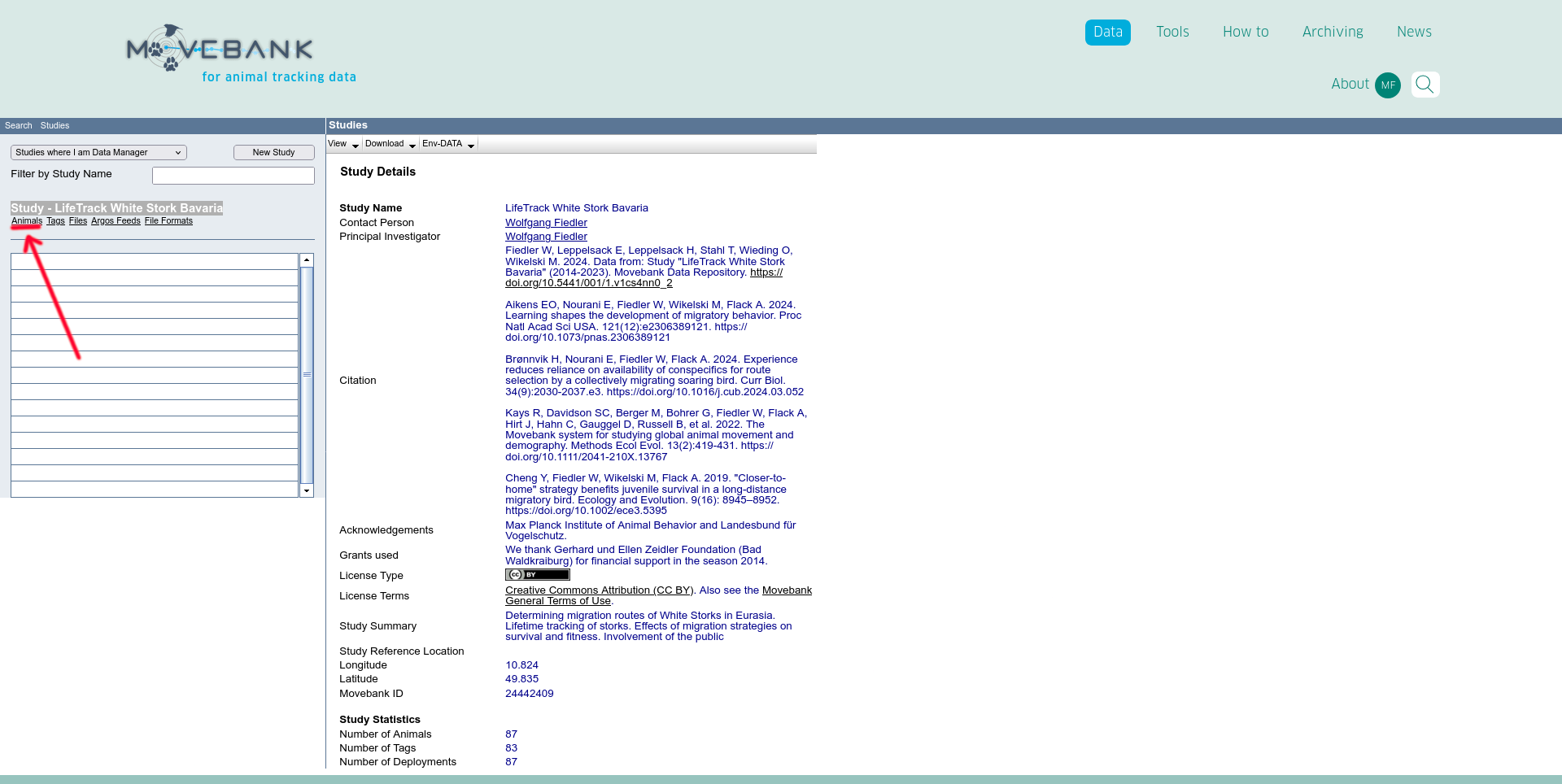The height and width of the screenshot is (784, 1562).
Task: Select the Data navigation tab
Action: pos(1107,33)
